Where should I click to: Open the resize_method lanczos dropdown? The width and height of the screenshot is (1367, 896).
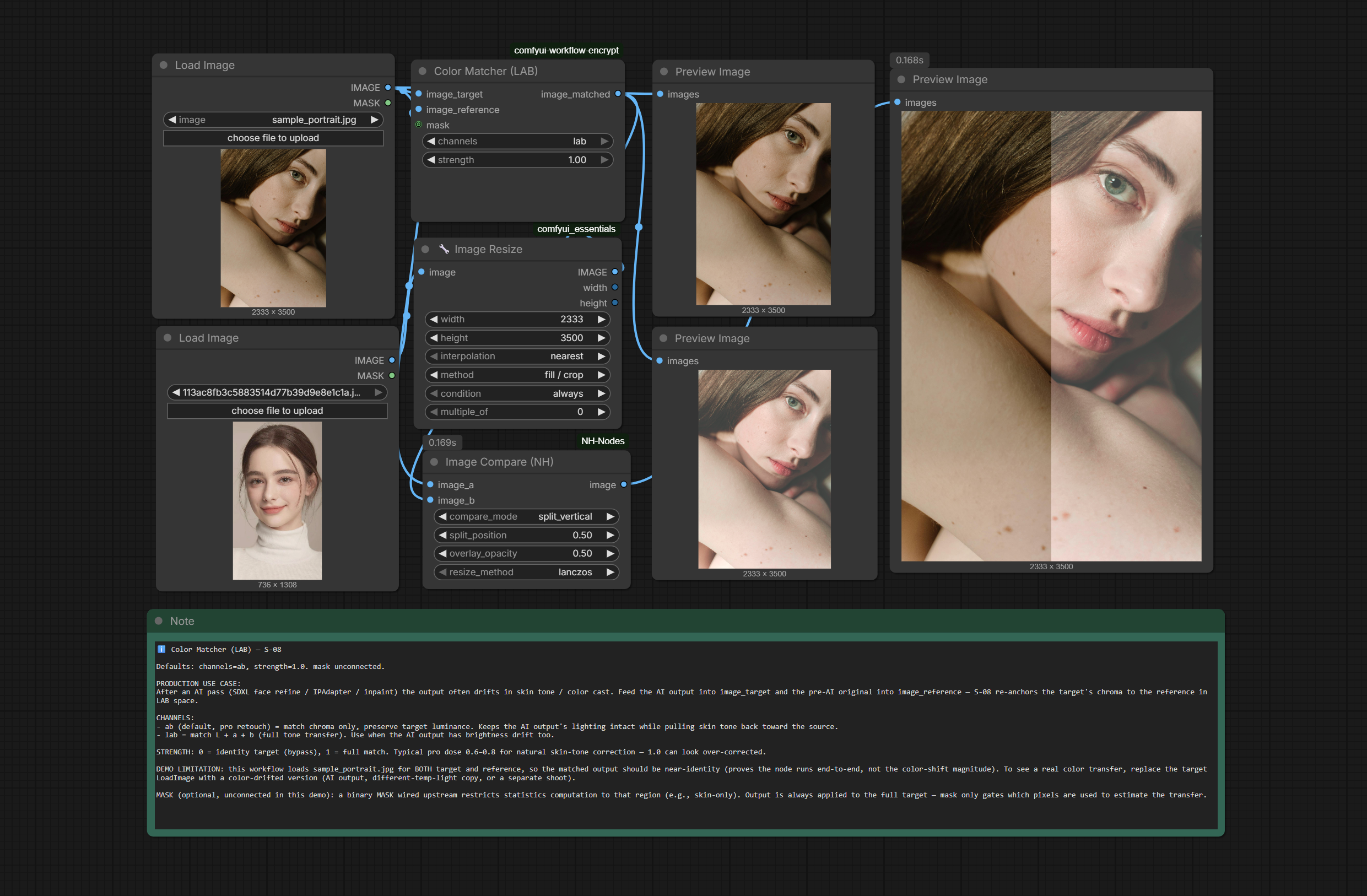pyautogui.click(x=526, y=572)
